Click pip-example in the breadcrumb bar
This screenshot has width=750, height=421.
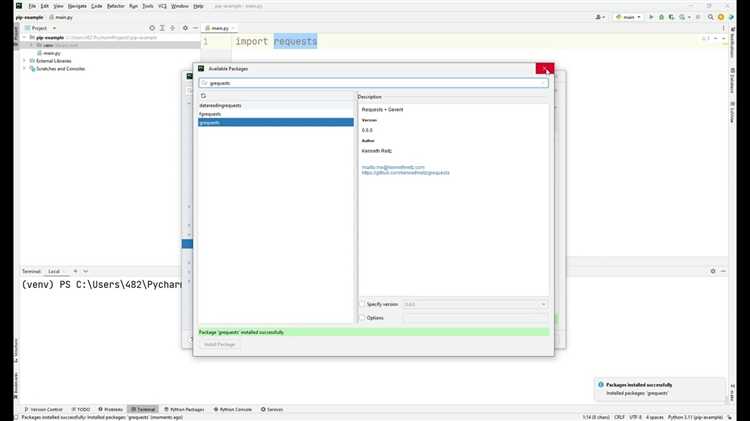tap(29, 17)
